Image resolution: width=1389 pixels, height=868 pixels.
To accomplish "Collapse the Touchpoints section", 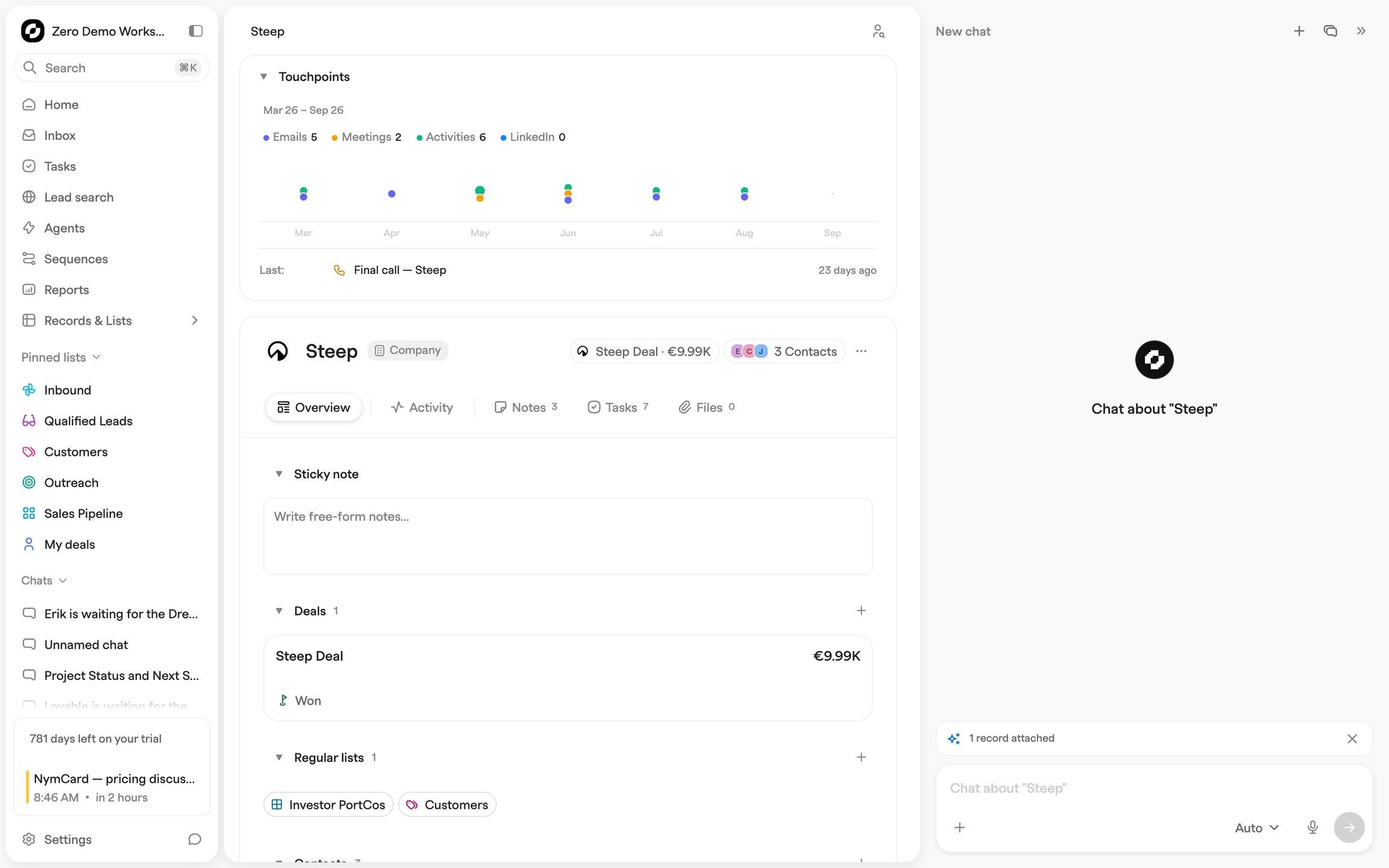I will (263, 77).
